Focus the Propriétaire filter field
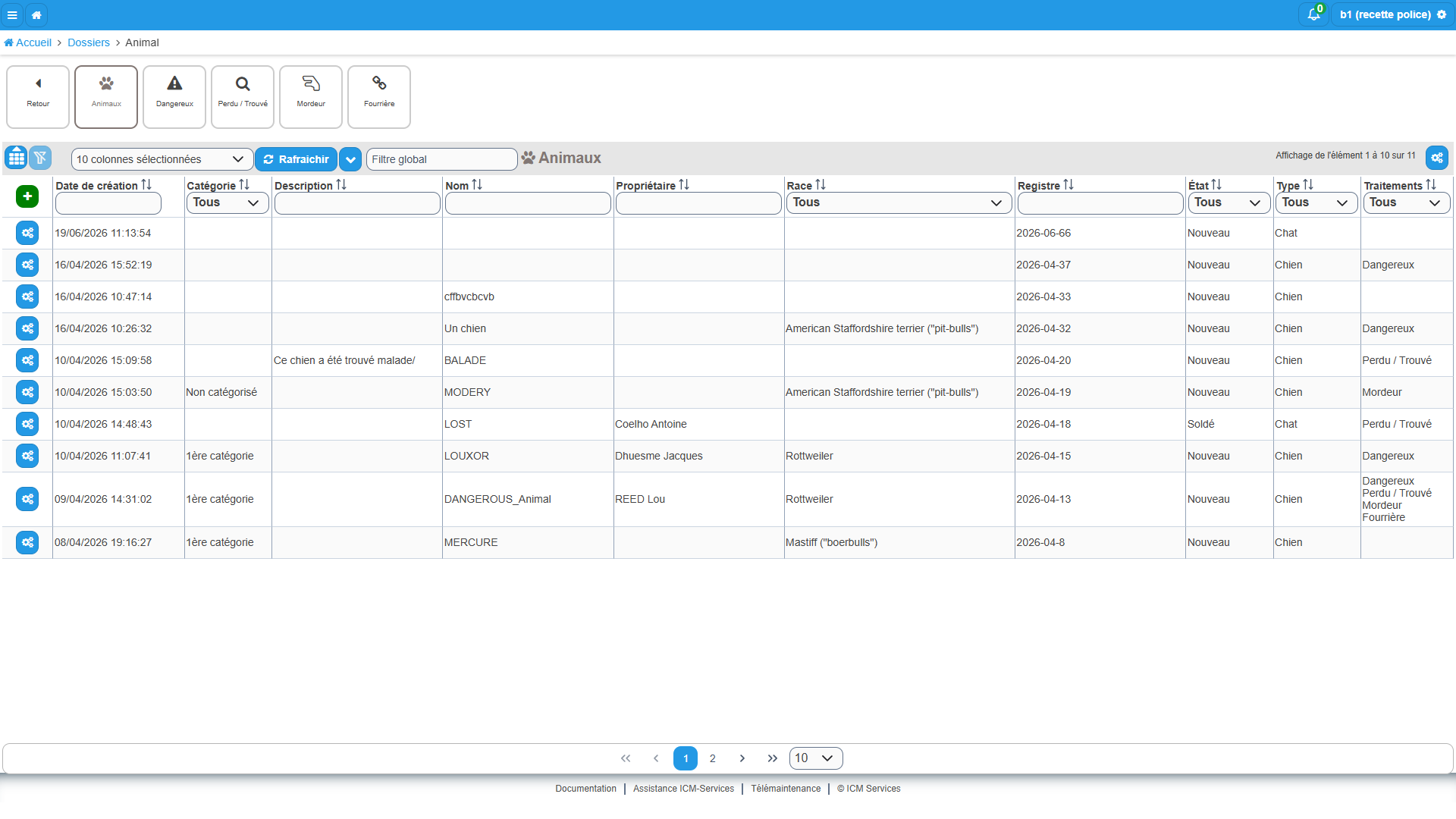Screen dimensions: 1456x819 (x=698, y=203)
